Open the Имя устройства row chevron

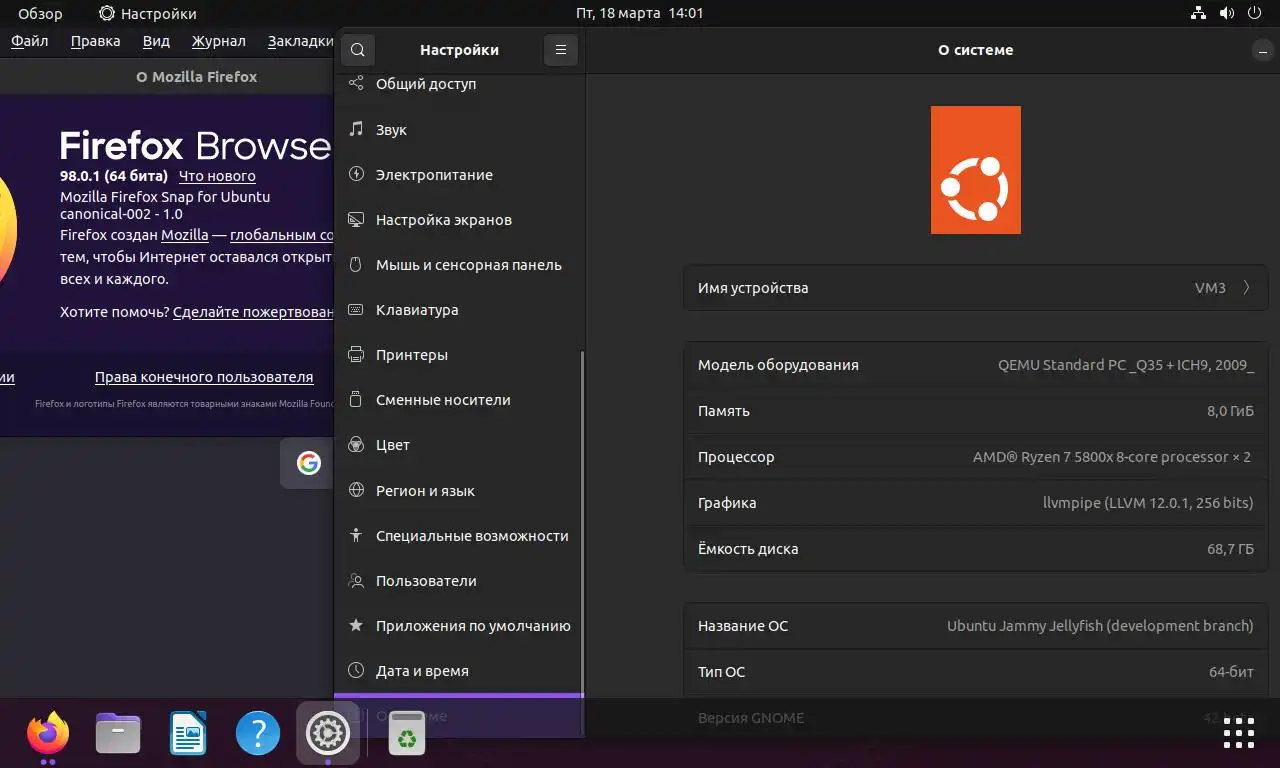(x=1246, y=288)
